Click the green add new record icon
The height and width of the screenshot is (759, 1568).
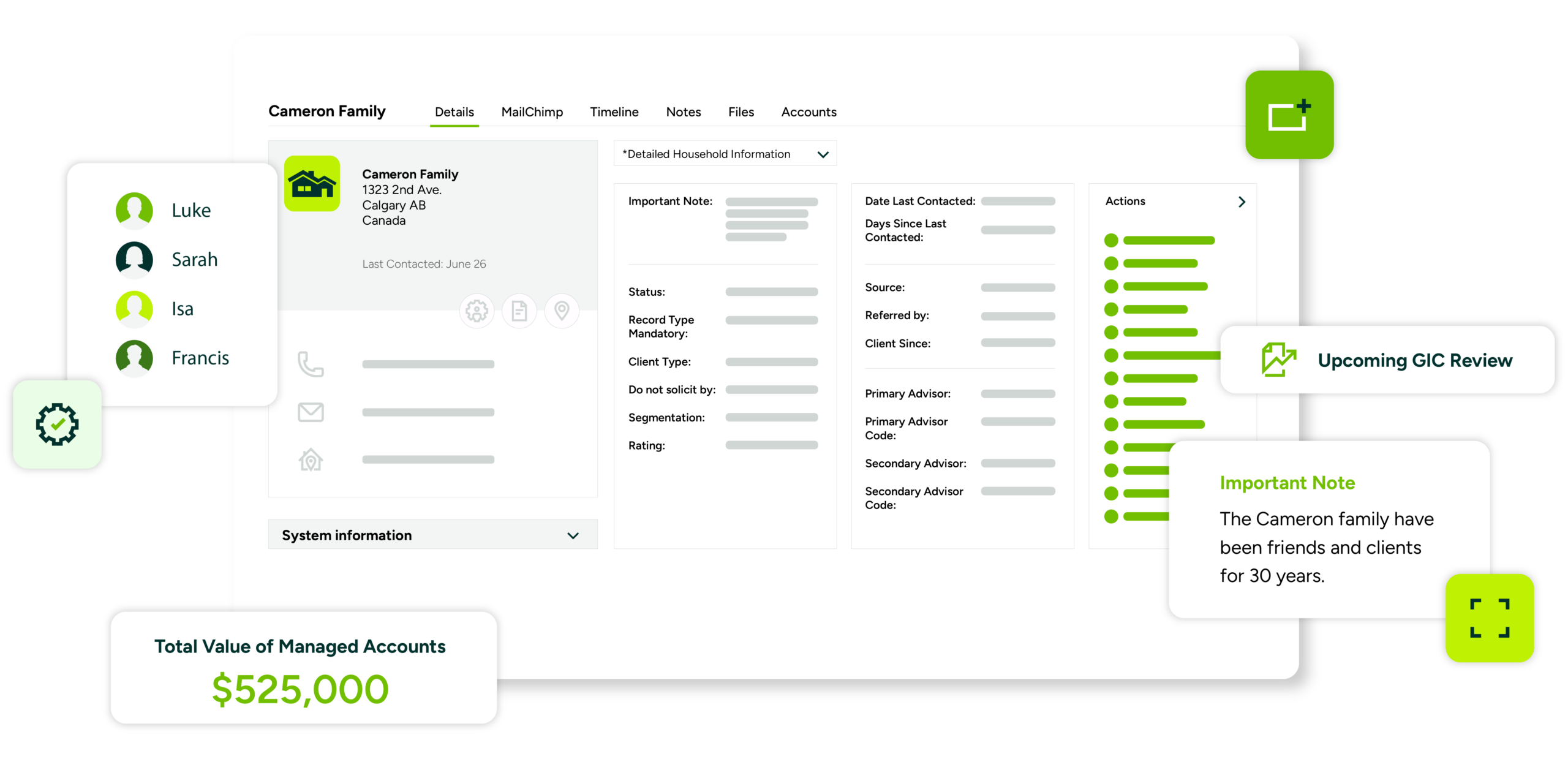1289,115
